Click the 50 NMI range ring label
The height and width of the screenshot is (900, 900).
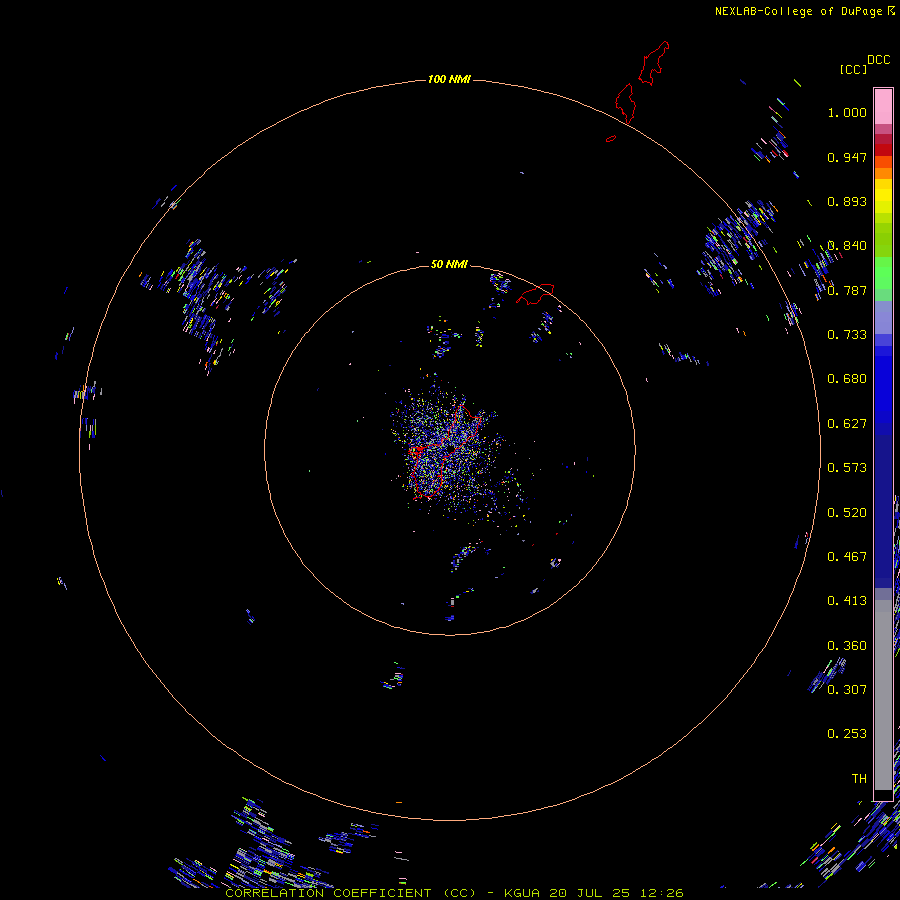(449, 264)
